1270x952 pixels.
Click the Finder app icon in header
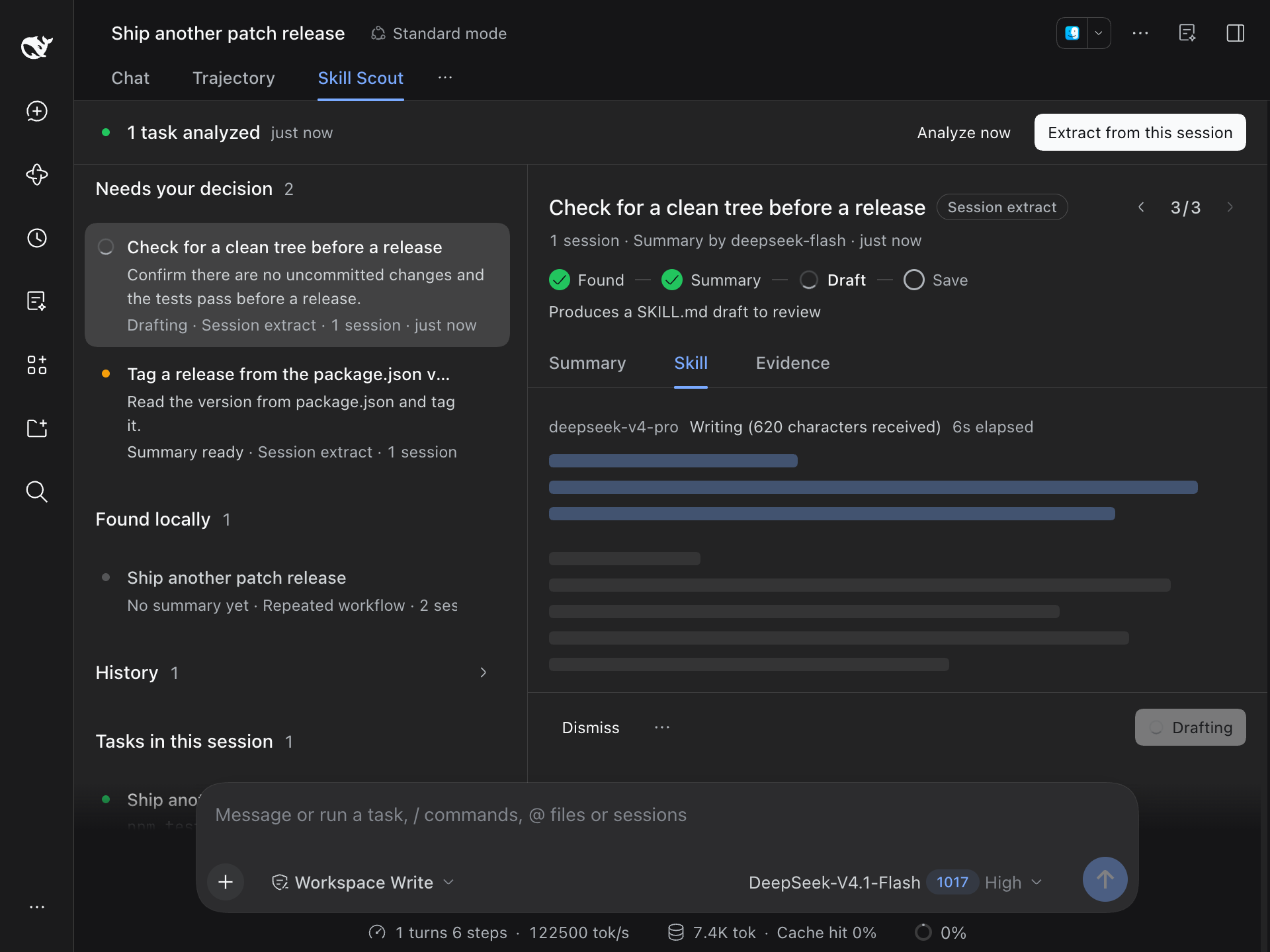[1072, 33]
